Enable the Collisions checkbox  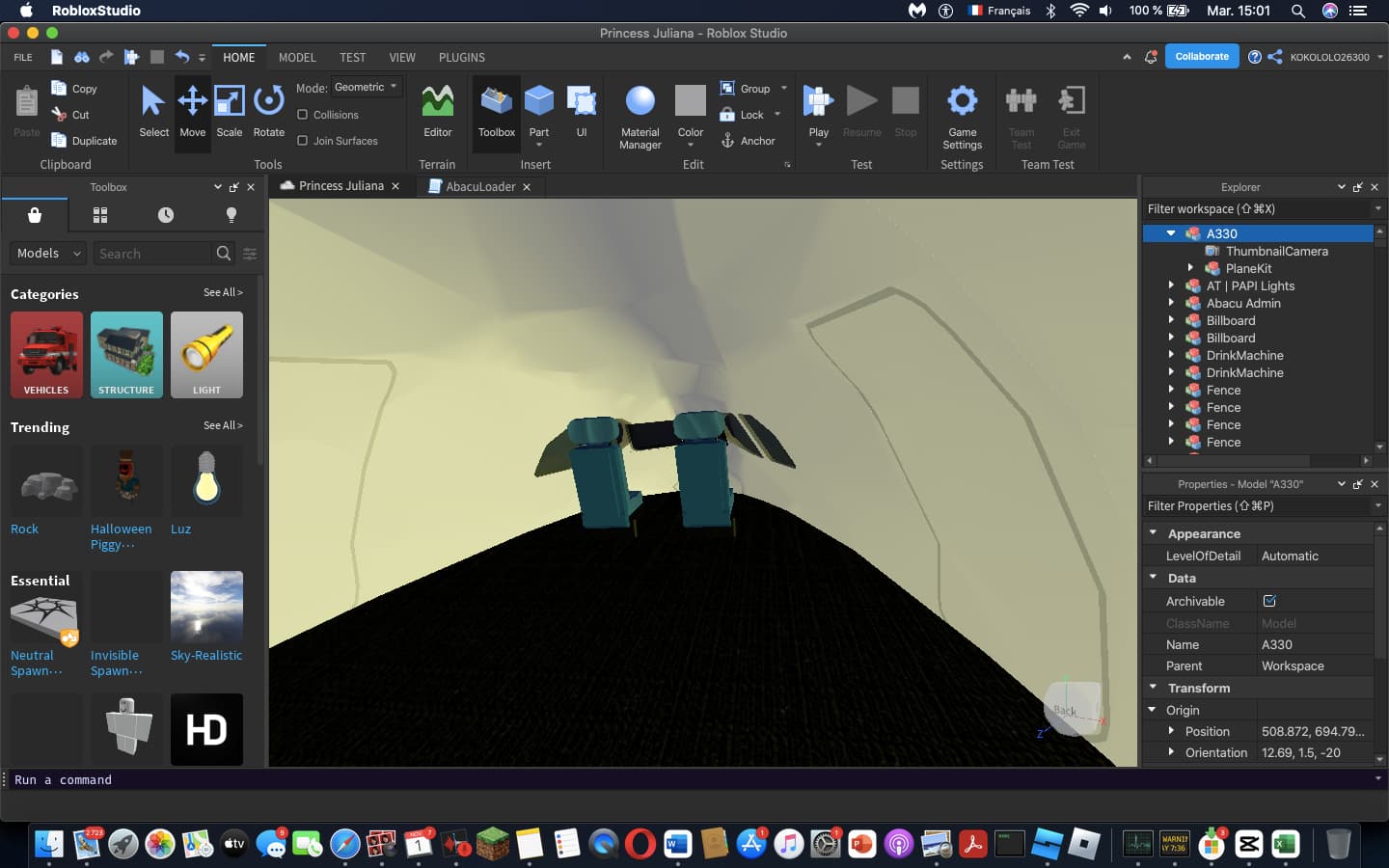pos(302,115)
